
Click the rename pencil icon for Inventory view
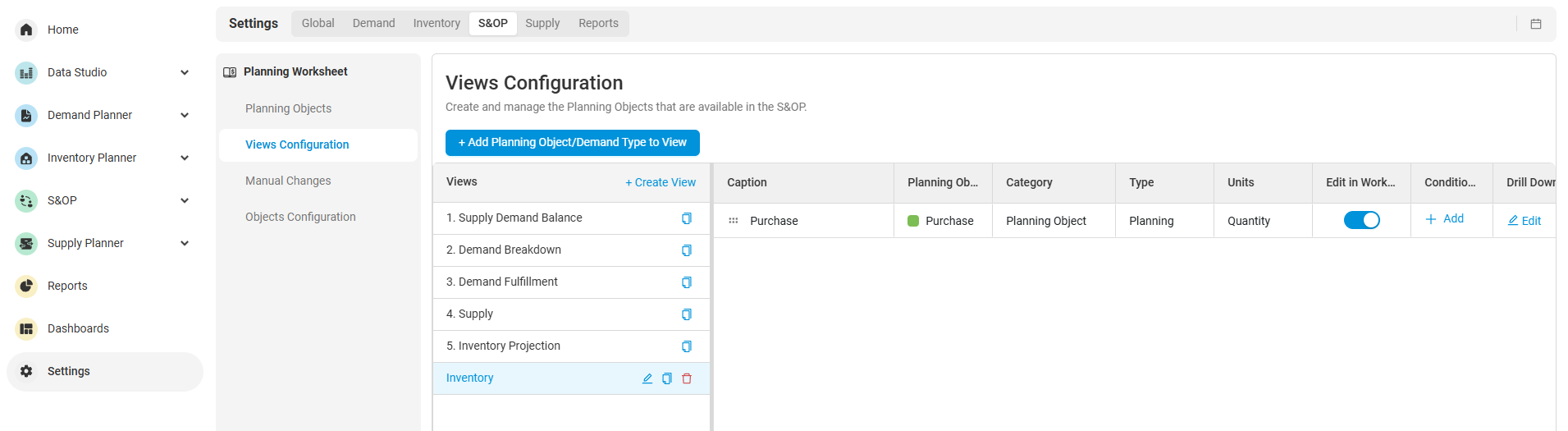[647, 378]
